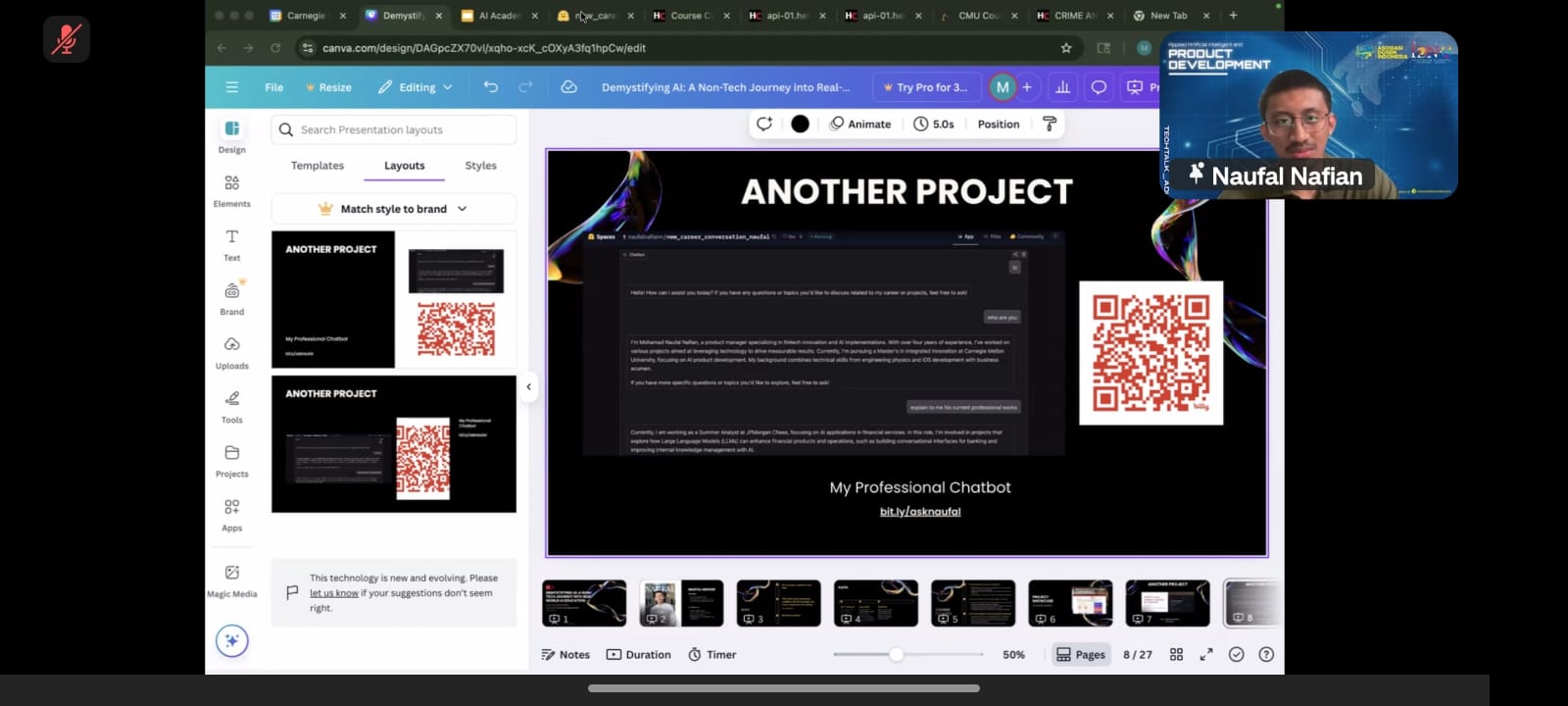Screen dimensions: 1568x706
Task: Switch to the Carnegie browser tab
Action: pos(306,16)
